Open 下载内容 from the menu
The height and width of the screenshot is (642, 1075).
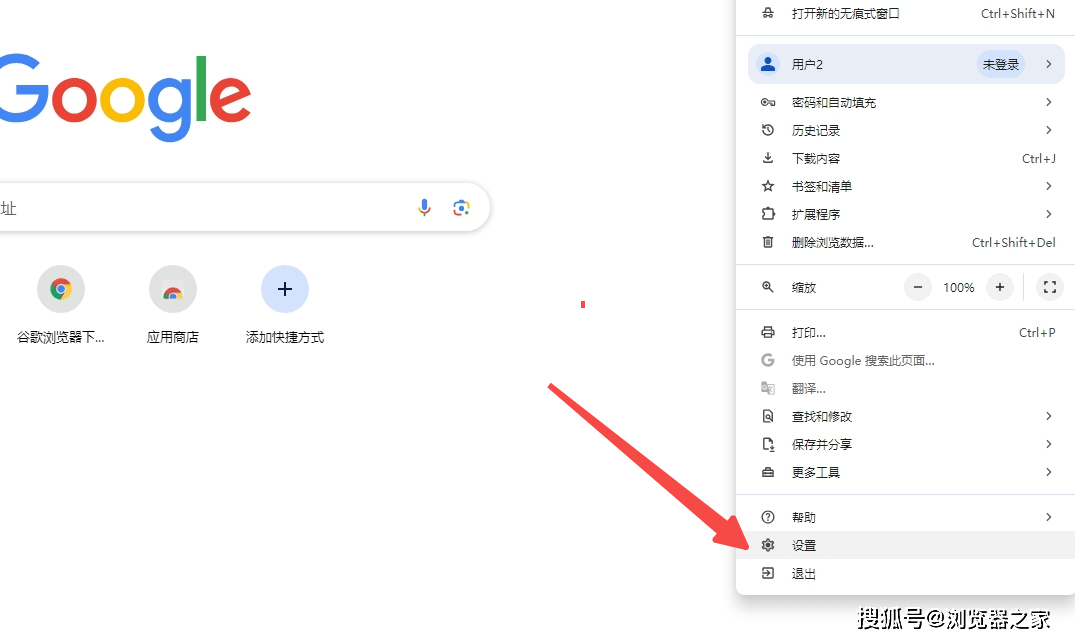(905, 158)
